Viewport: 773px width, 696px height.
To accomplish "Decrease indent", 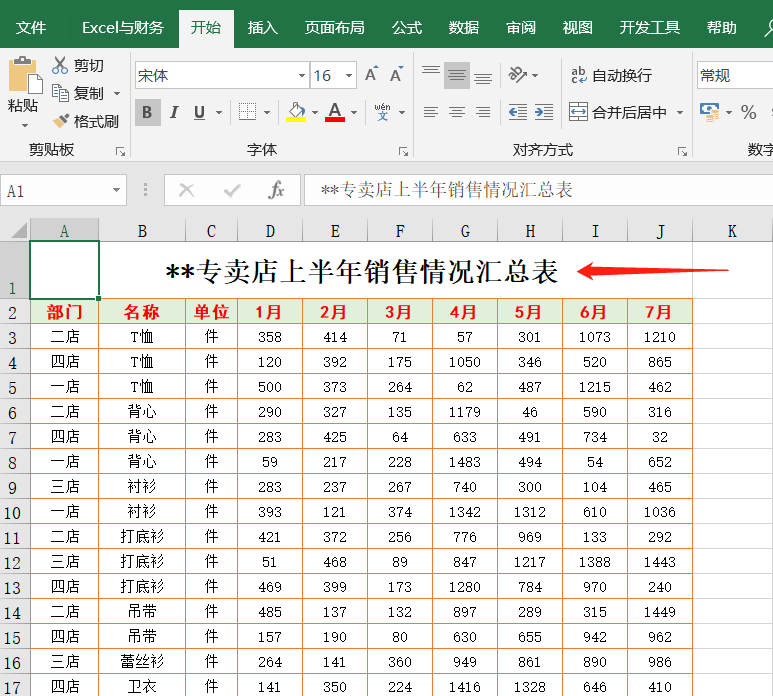I will pos(518,112).
